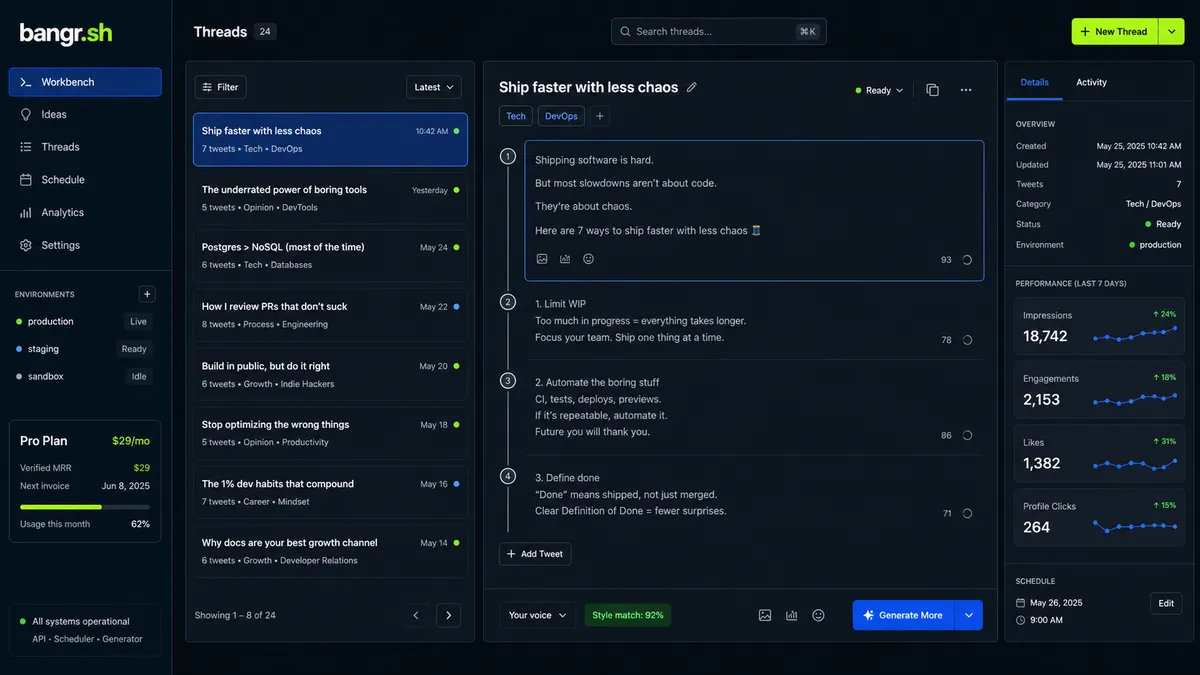Open thread 'Build in public, but do it right'
Screen dimensions: 1200x675
click(330, 374)
